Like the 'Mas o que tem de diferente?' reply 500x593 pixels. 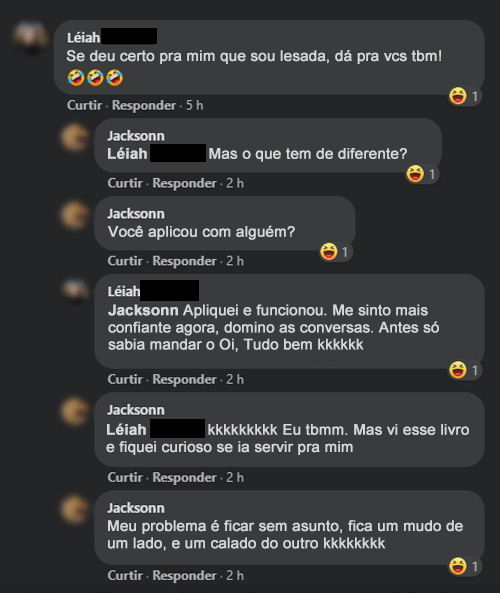125,183
